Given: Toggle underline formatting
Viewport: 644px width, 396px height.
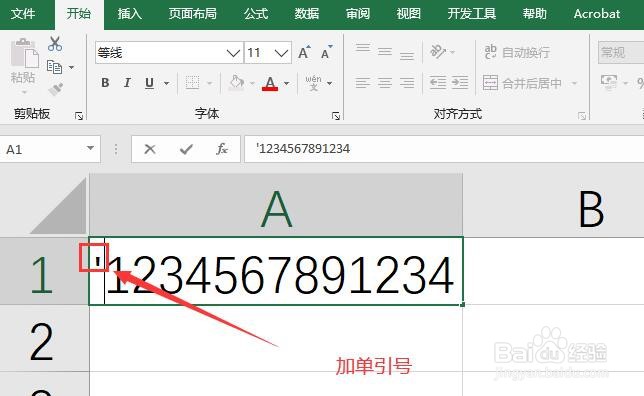Looking at the screenshot, I should coord(150,83).
